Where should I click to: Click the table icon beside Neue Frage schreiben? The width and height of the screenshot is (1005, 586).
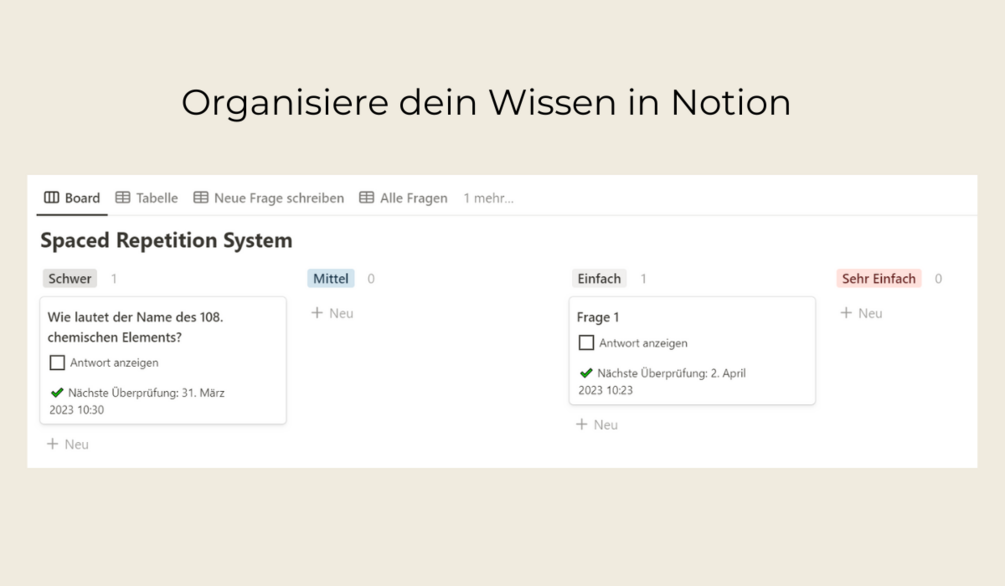coord(201,197)
